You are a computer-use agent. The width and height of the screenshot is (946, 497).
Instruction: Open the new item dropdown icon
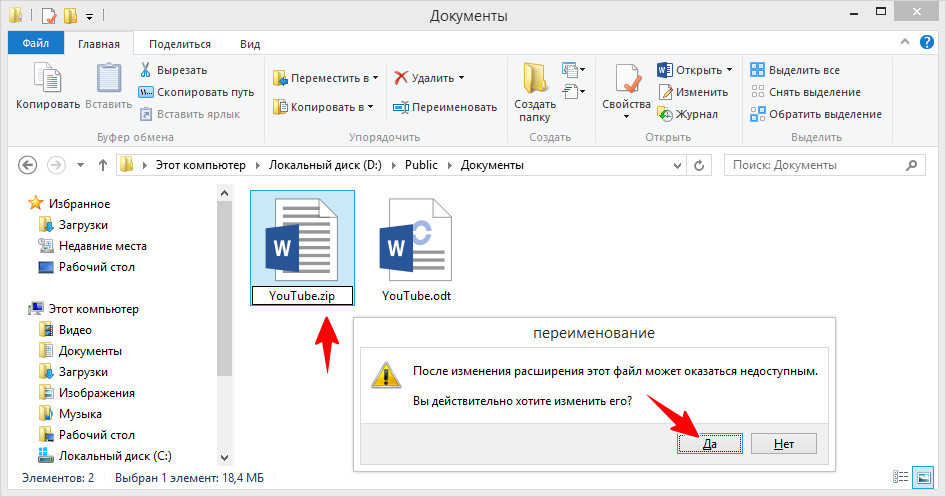(x=573, y=70)
